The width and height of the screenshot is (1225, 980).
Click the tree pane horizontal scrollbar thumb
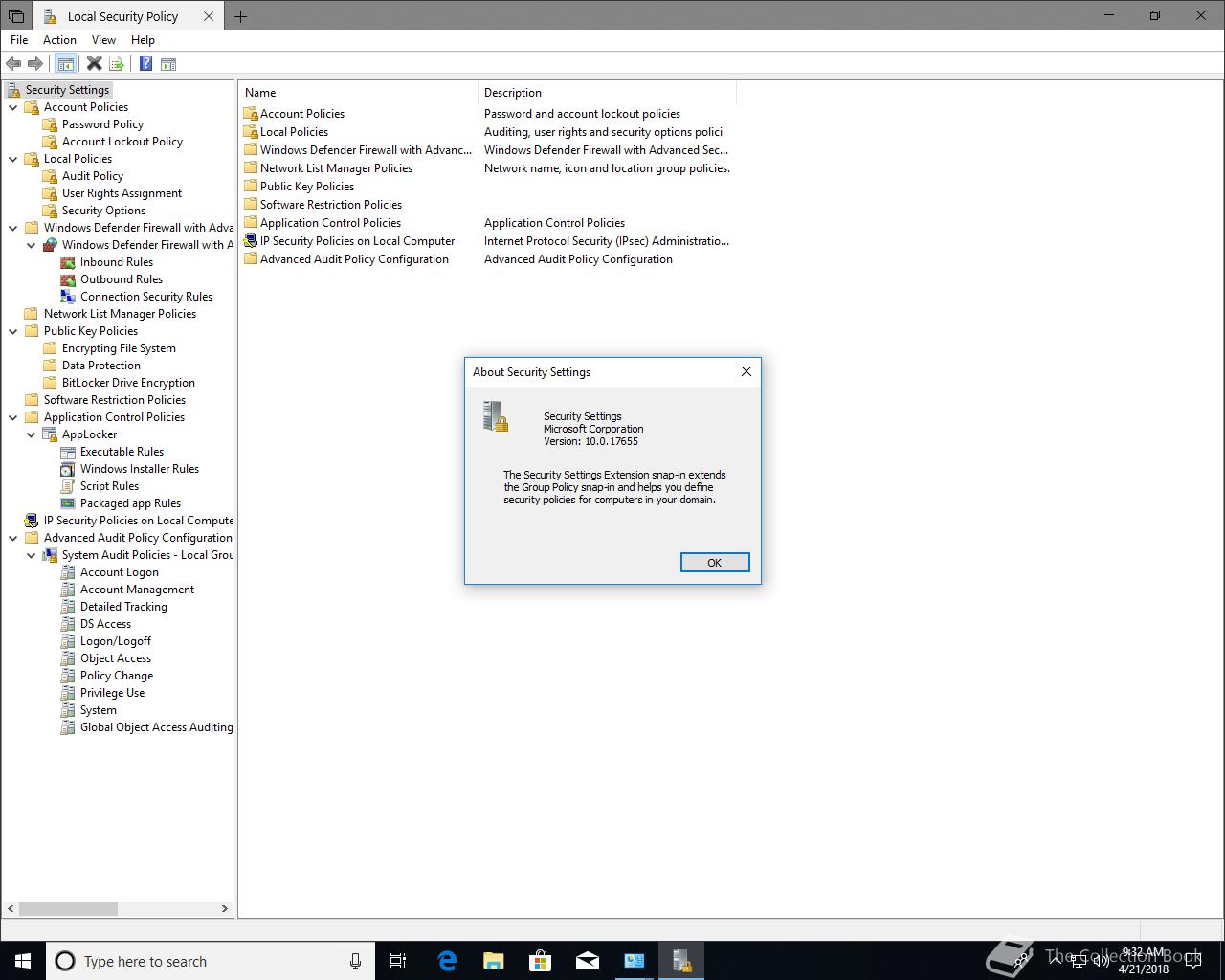[x=68, y=908]
